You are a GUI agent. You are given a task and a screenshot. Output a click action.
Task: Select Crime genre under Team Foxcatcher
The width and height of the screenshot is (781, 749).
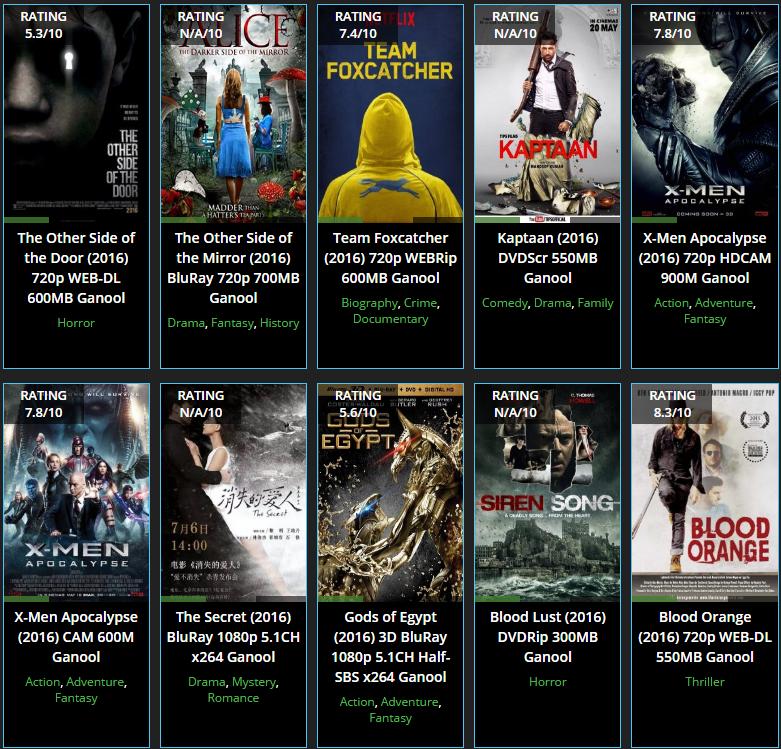pos(420,303)
